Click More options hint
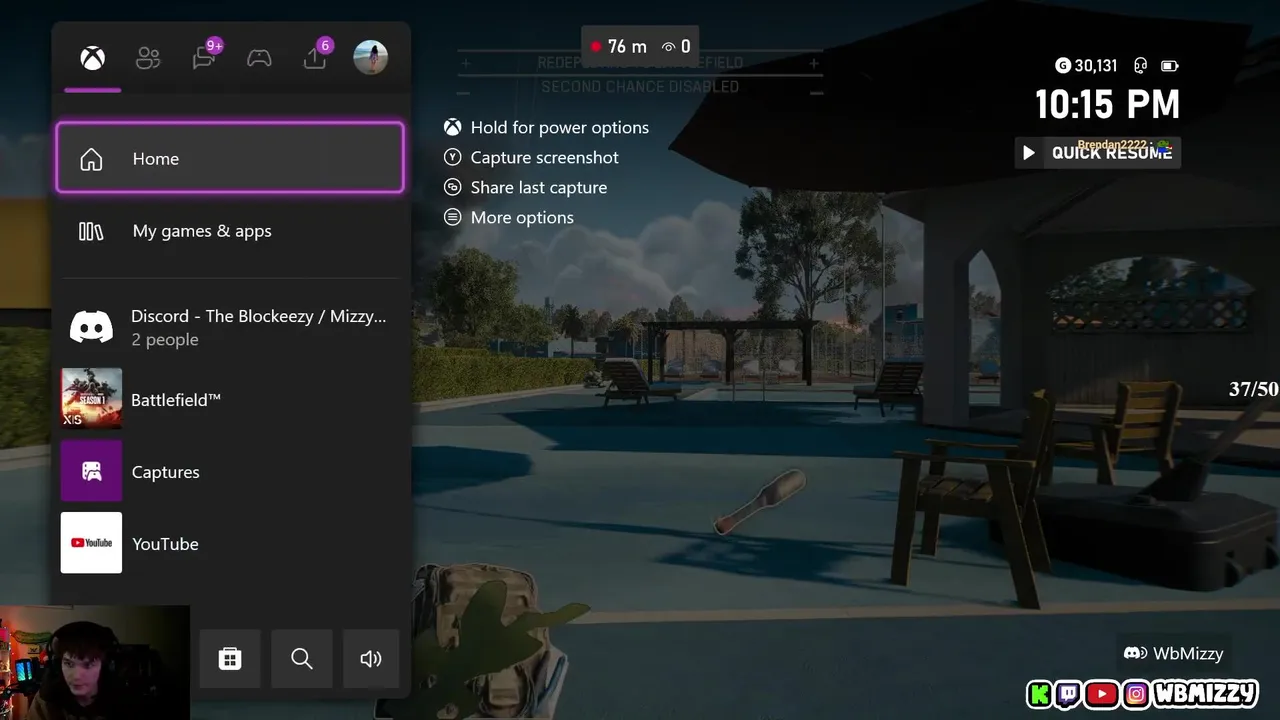The image size is (1280, 720). (522, 217)
